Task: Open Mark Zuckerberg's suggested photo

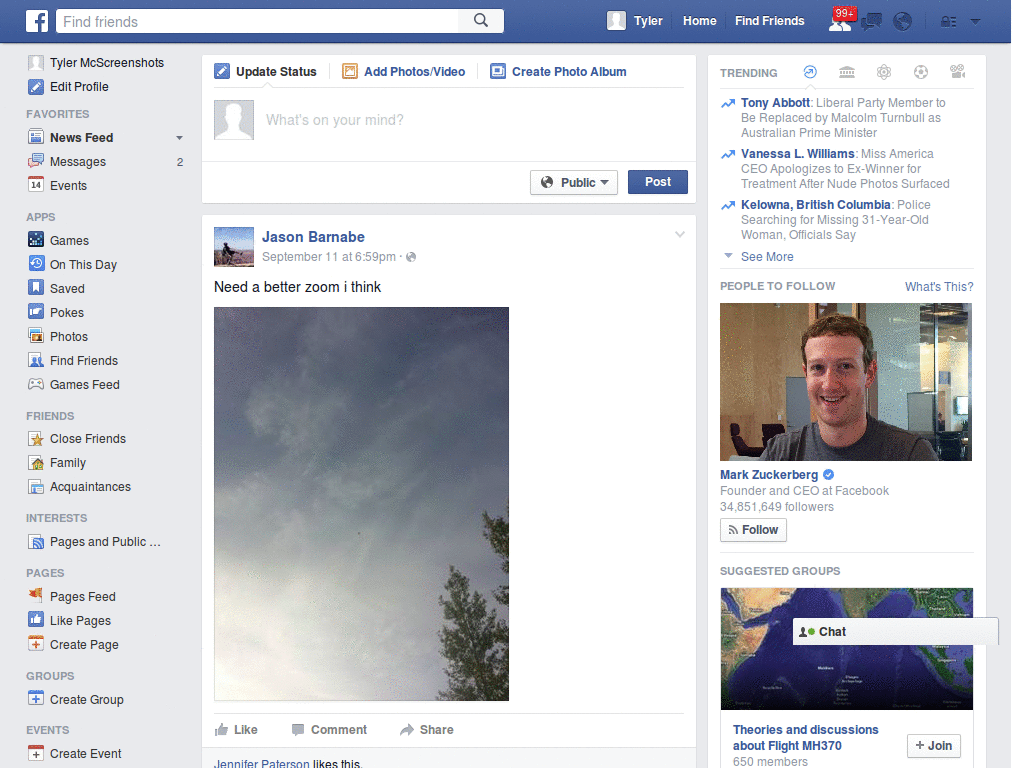Action: [x=846, y=381]
